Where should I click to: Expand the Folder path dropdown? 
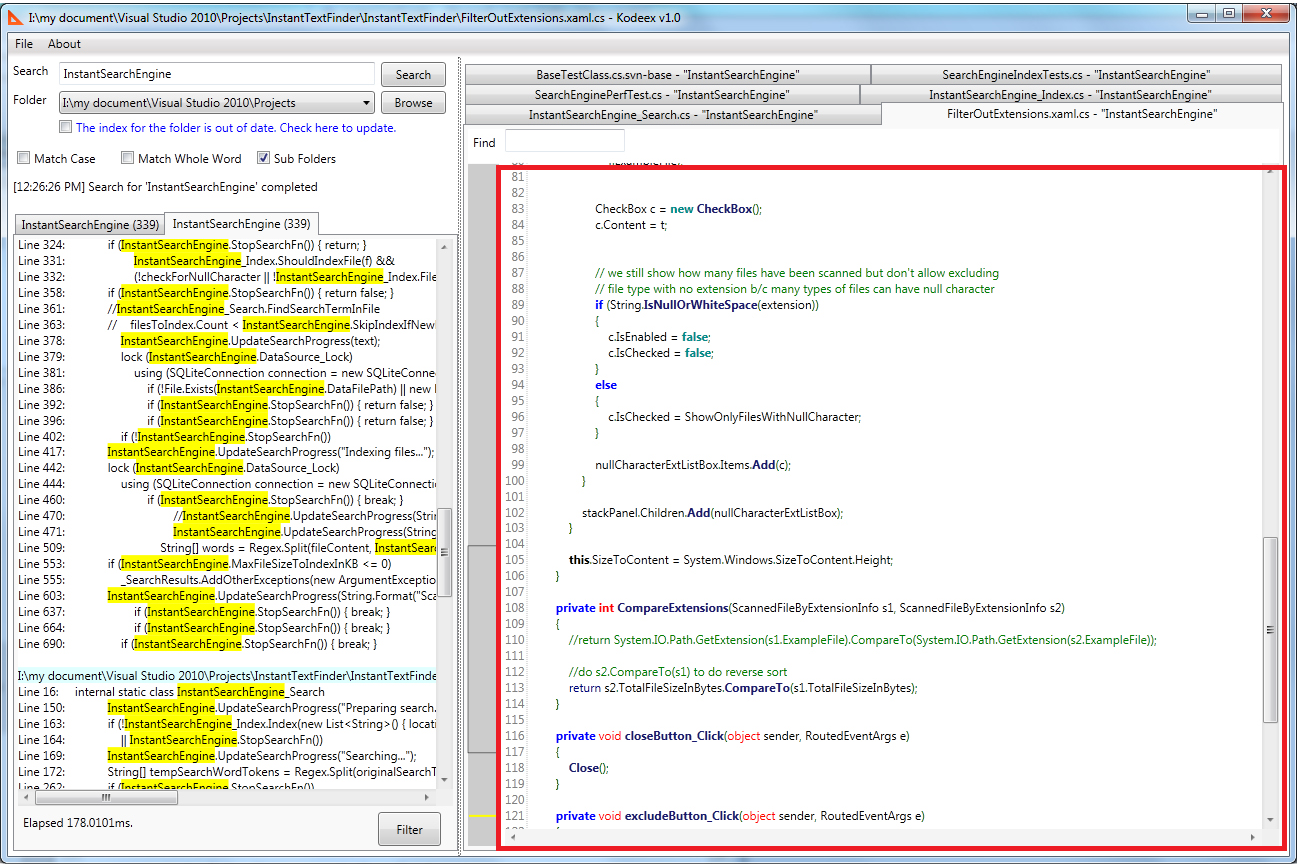point(364,103)
